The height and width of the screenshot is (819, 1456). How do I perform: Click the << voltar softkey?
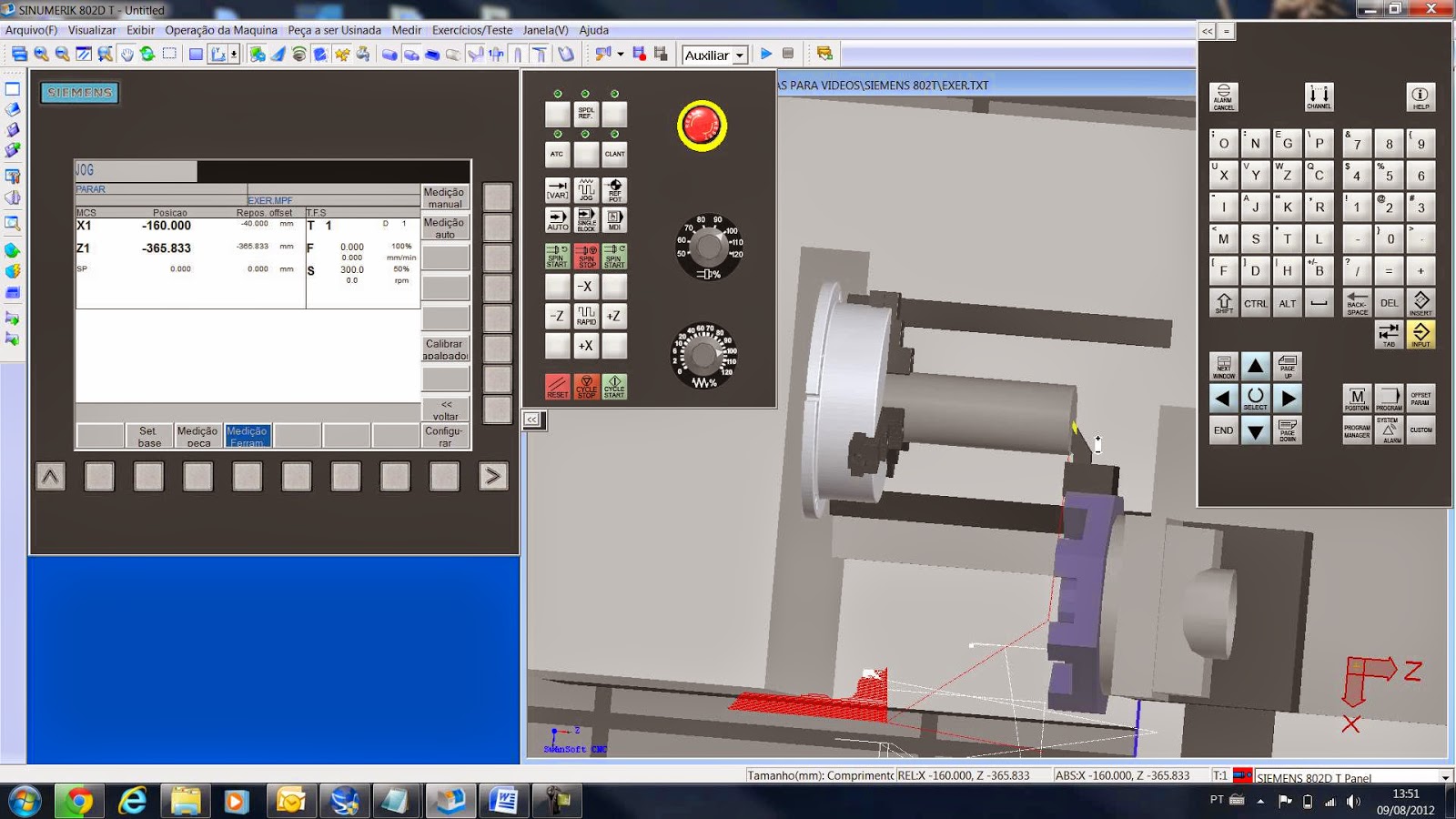pyautogui.click(x=445, y=409)
